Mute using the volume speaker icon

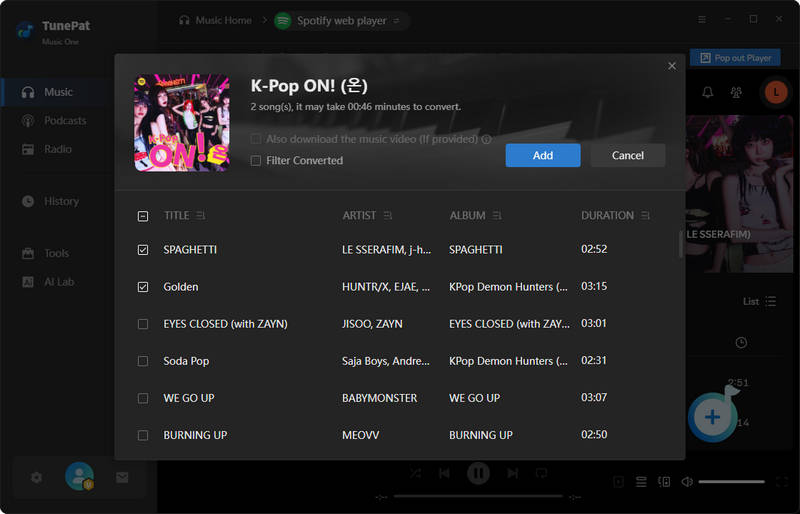[x=687, y=481]
